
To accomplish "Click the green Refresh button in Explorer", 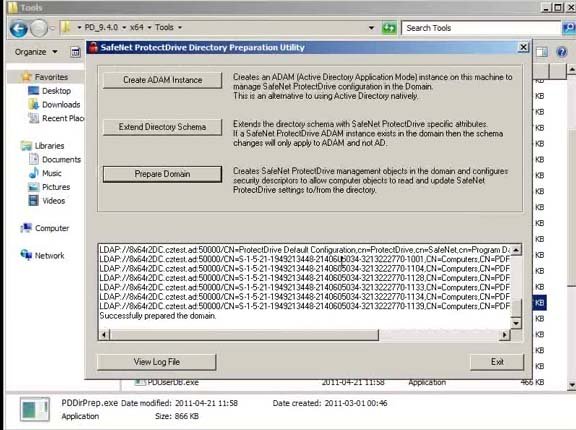I will click(389, 28).
